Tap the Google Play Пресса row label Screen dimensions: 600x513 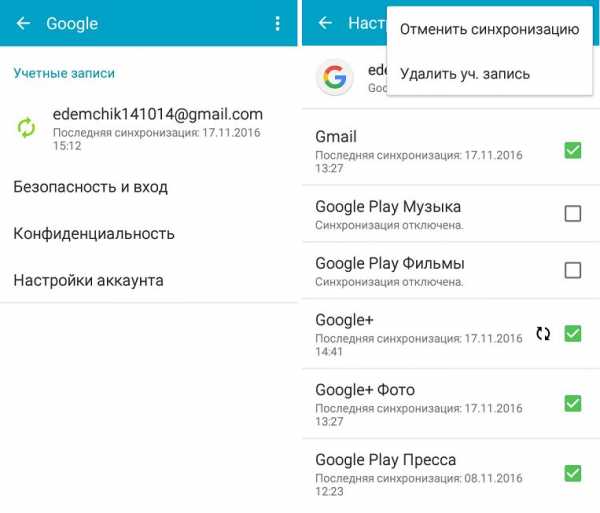click(x=385, y=460)
